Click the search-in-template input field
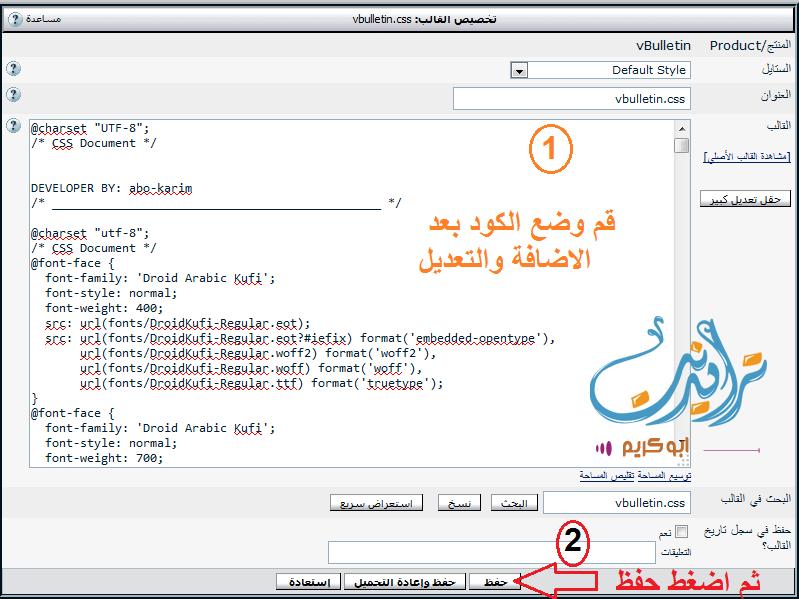The width and height of the screenshot is (799, 599). tap(617, 503)
